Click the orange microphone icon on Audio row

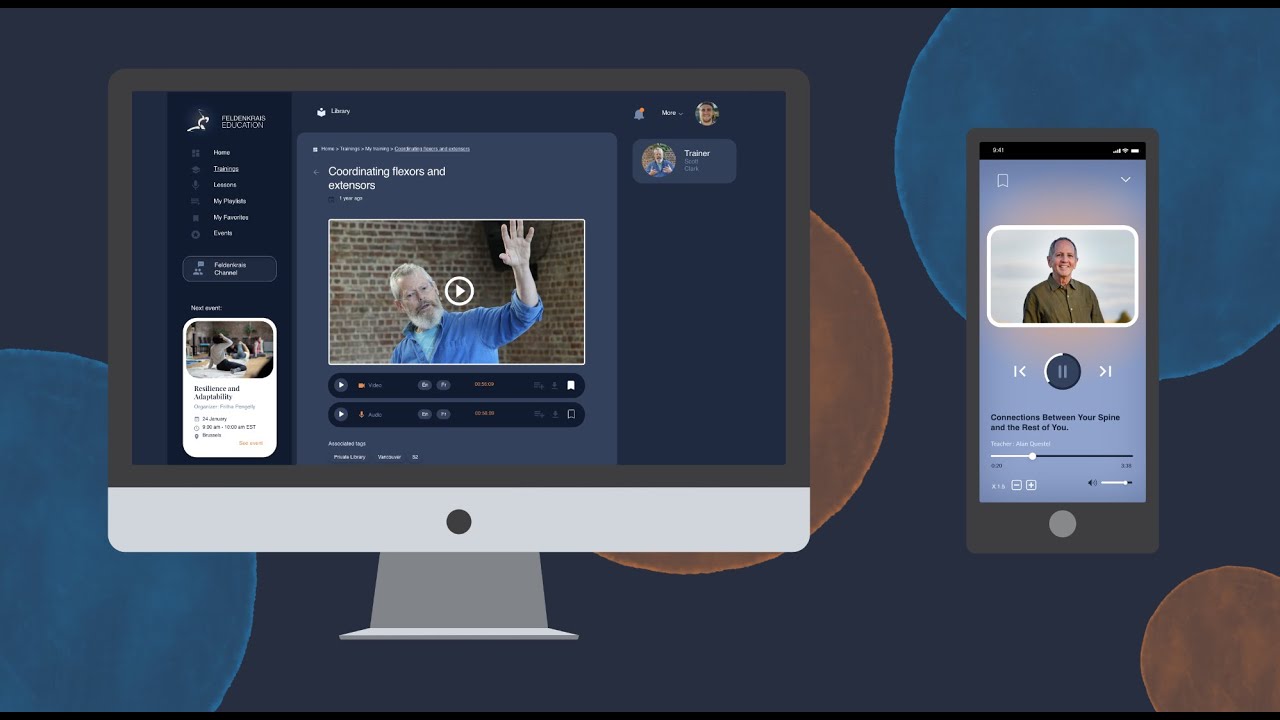coord(362,414)
